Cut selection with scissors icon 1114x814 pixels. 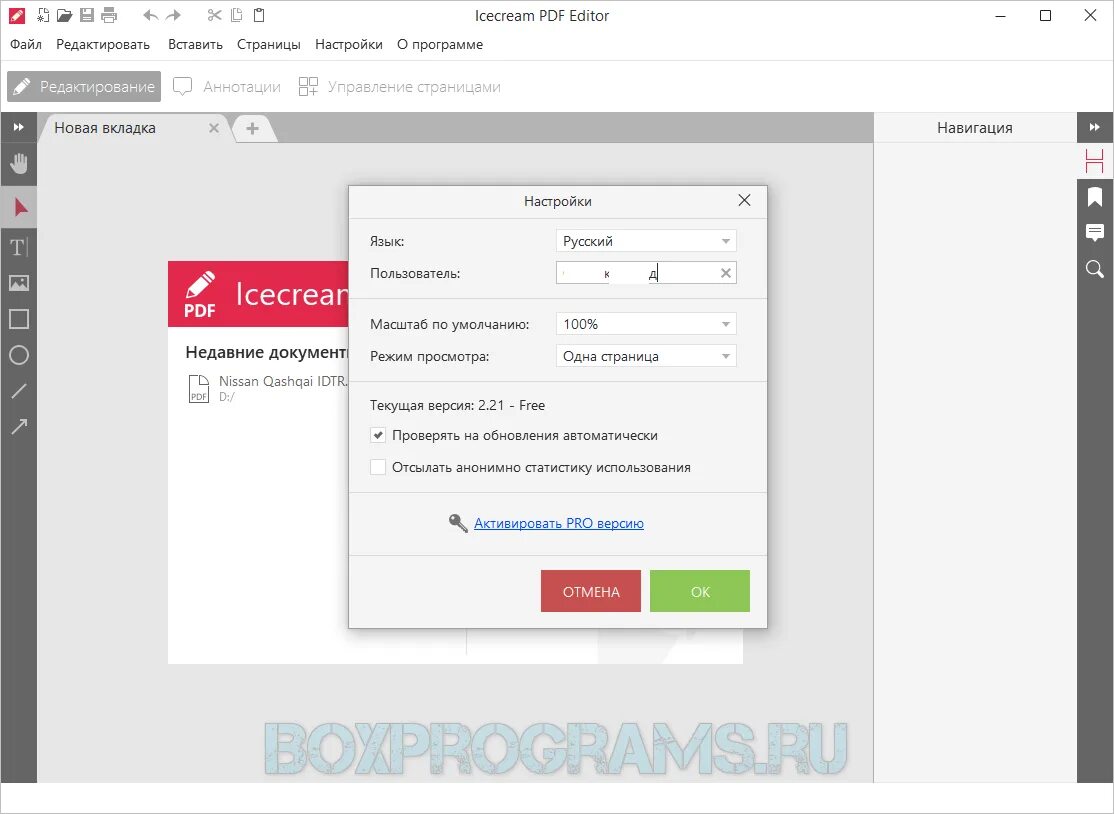coord(215,15)
